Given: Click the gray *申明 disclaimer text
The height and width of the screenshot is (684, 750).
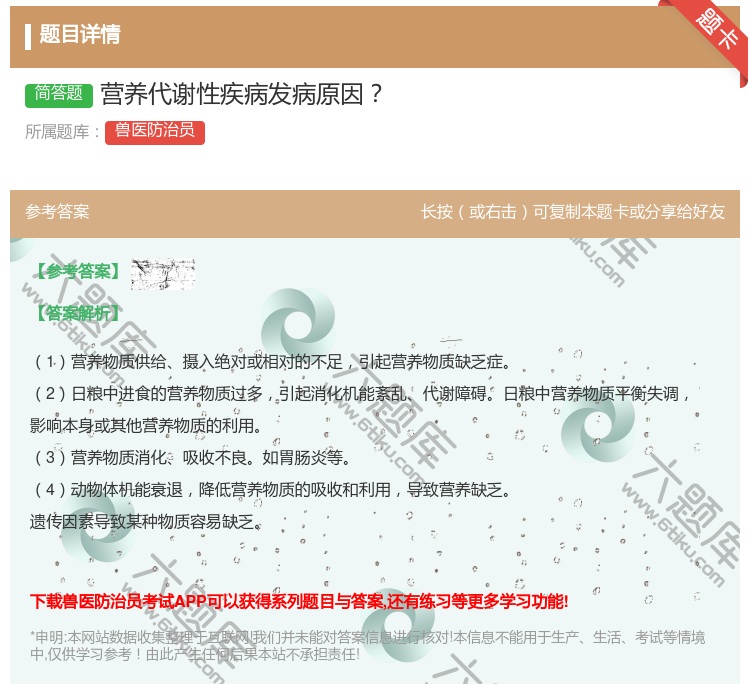Looking at the screenshot, I should (368, 646).
